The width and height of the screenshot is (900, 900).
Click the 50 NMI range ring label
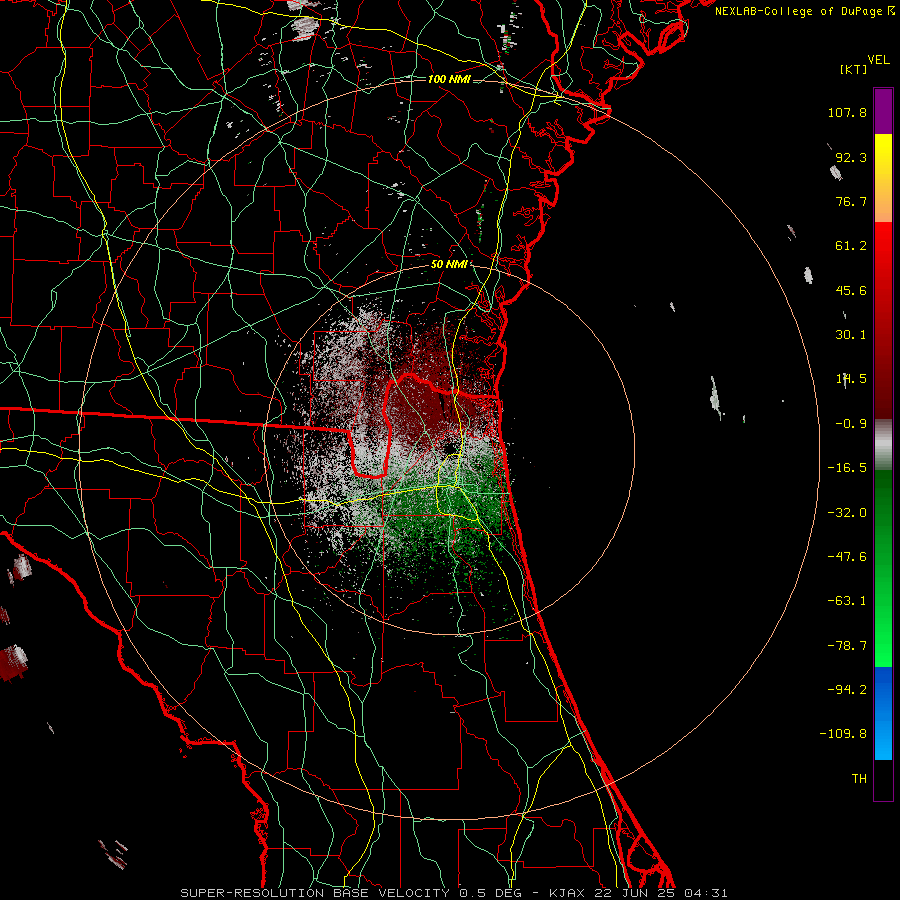pos(449,264)
